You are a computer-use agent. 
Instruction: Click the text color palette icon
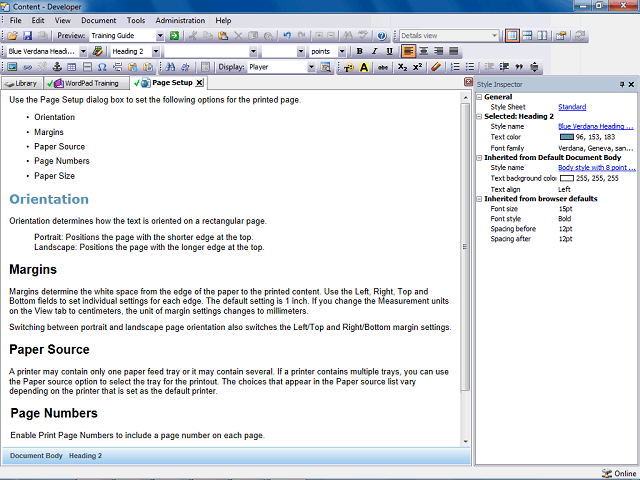349,67
